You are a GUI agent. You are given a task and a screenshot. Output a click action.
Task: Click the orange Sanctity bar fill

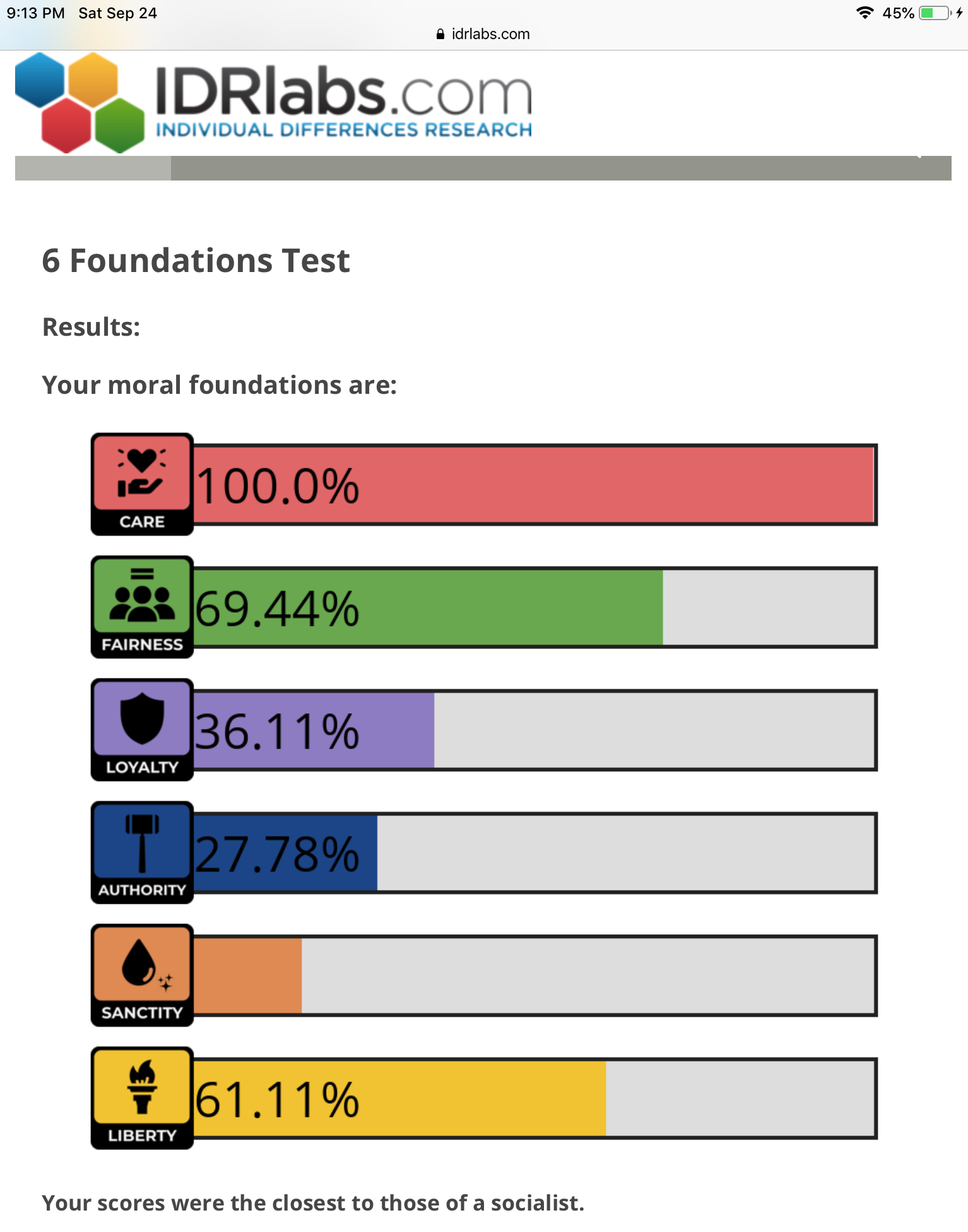[247, 975]
